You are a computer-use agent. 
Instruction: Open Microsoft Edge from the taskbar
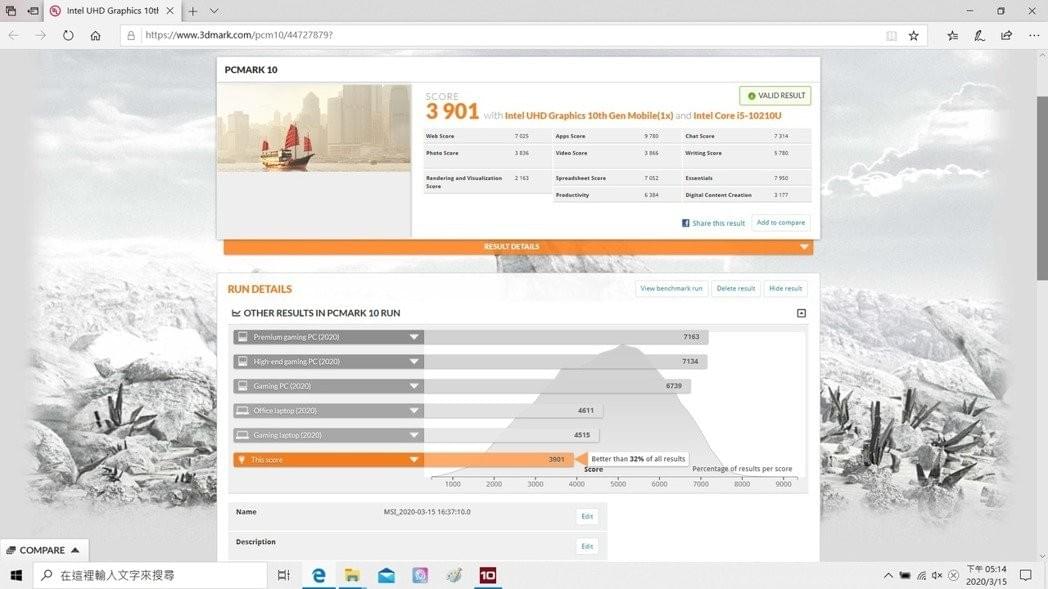319,576
